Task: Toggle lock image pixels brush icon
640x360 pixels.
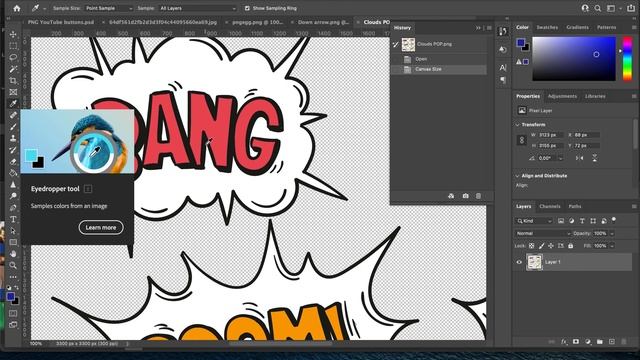Action: (541, 246)
